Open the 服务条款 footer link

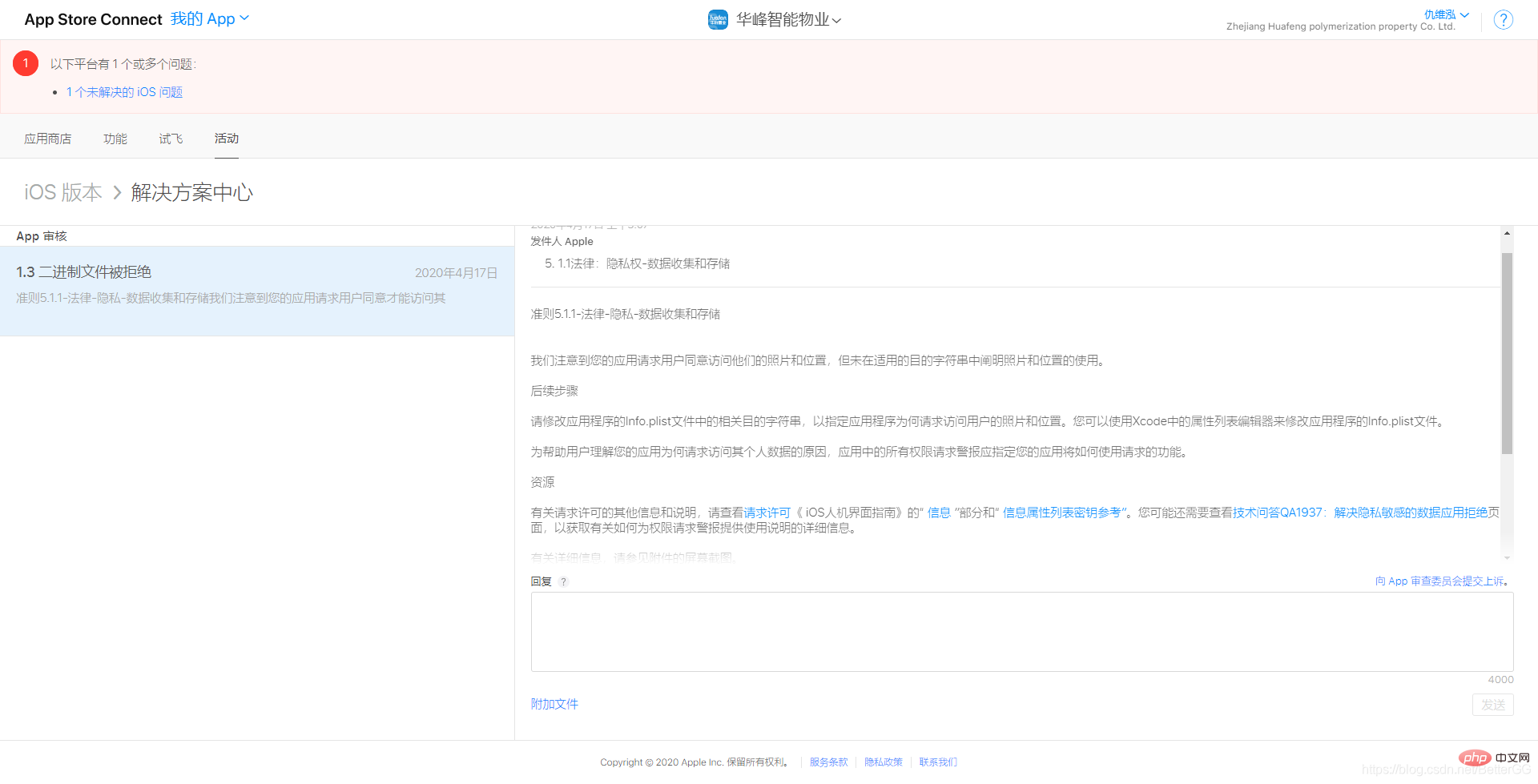828,762
